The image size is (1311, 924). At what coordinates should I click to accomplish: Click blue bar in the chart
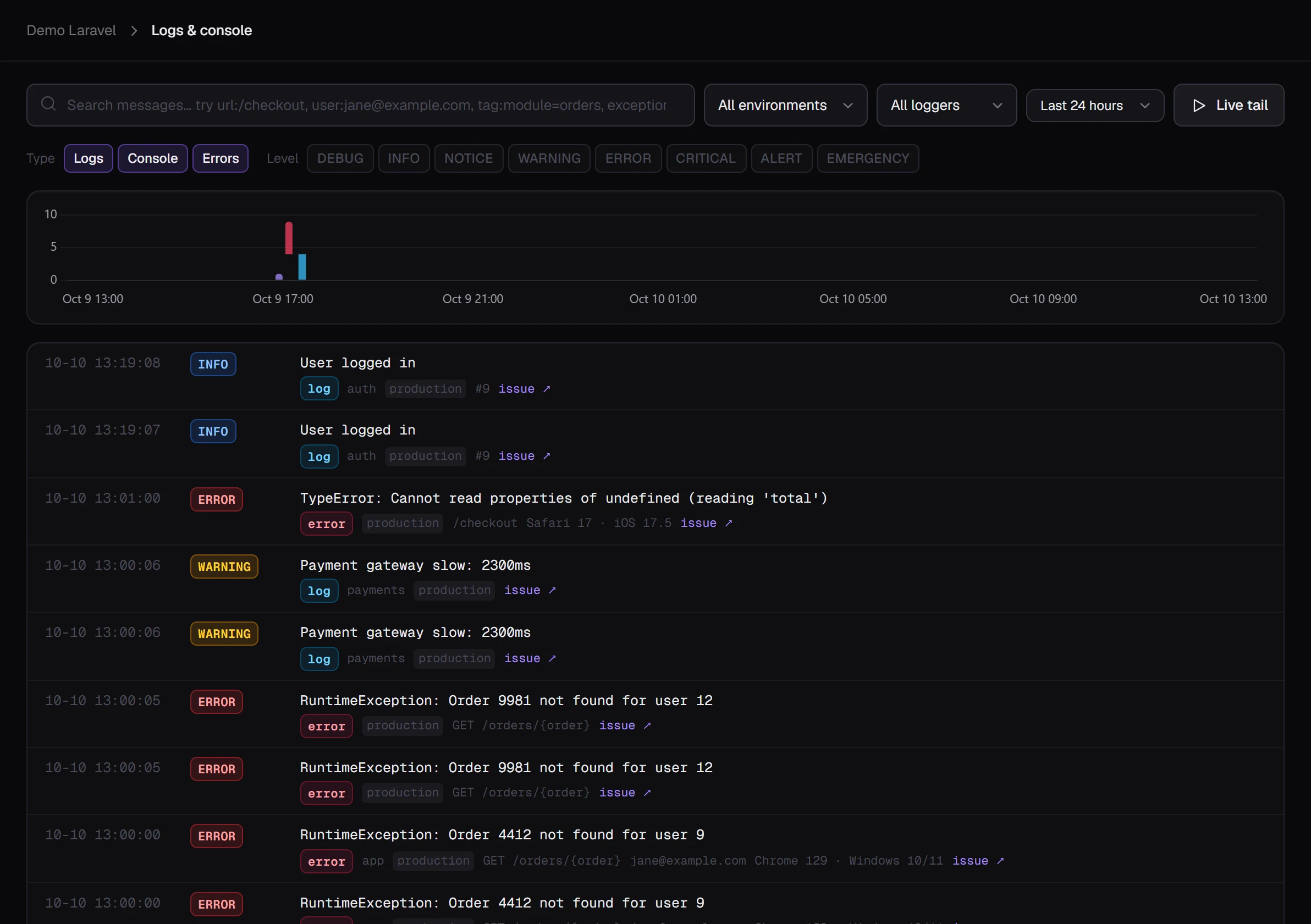[302, 267]
